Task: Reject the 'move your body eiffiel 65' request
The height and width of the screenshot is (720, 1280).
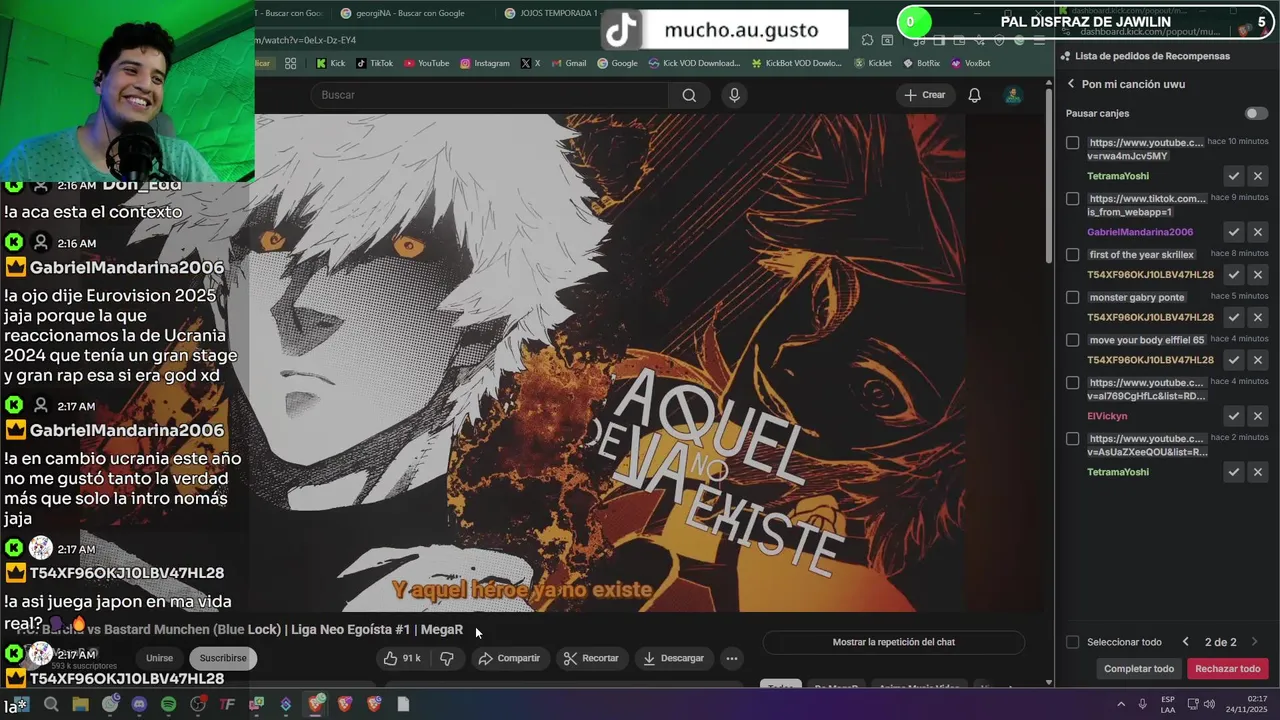Action: (x=1258, y=360)
